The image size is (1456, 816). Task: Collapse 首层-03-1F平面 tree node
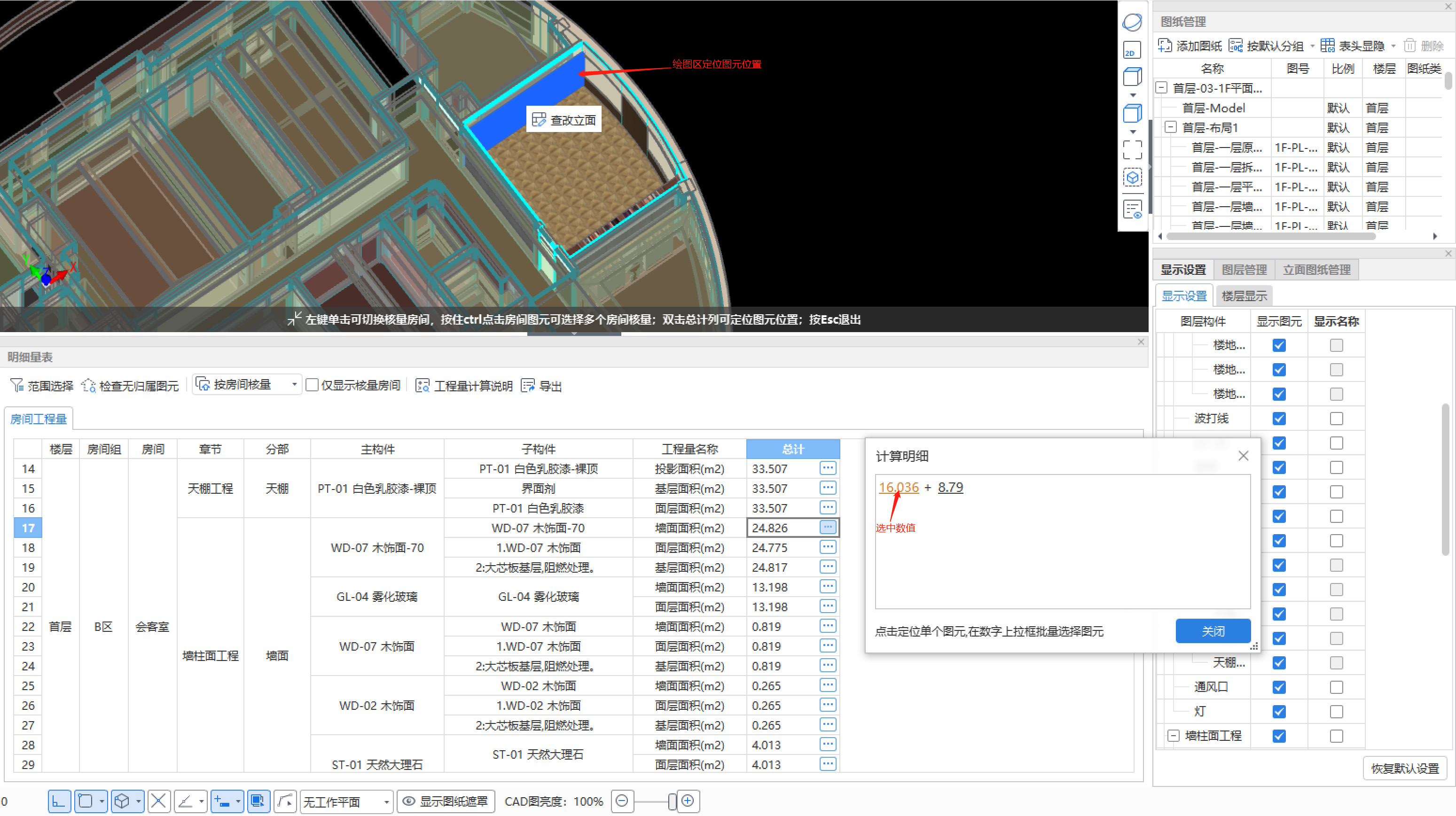(1161, 87)
